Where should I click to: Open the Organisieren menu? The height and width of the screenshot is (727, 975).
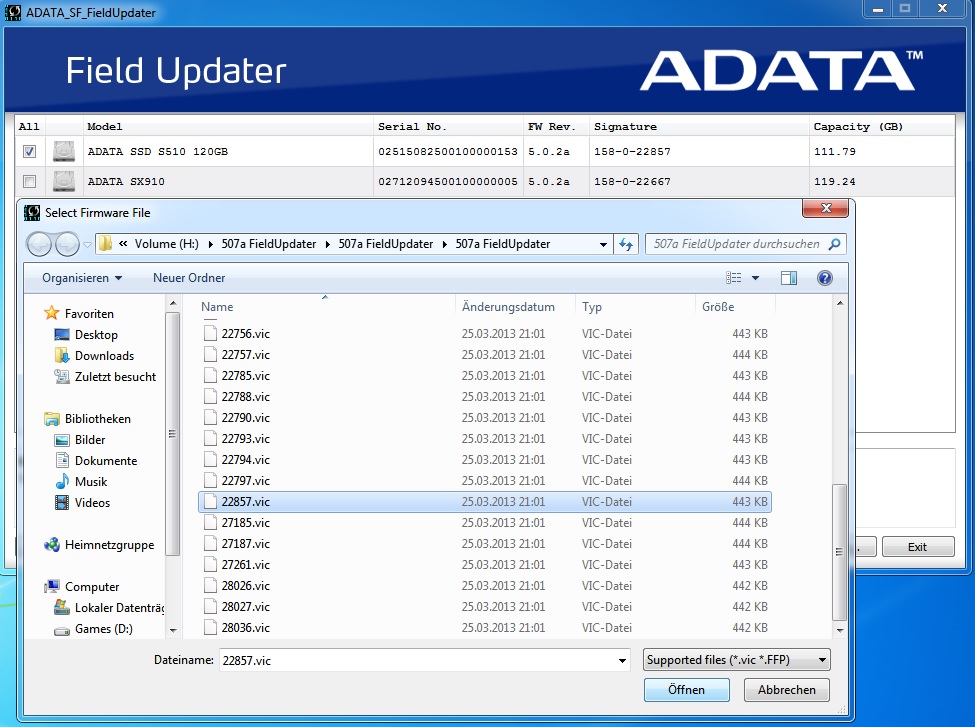coord(81,278)
